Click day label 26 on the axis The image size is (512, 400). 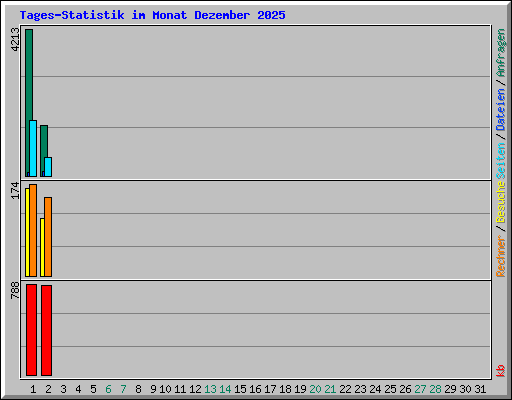(x=405, y=389)
